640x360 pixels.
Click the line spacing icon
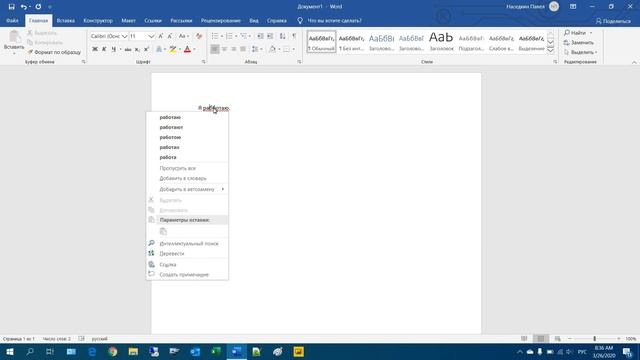255,49
